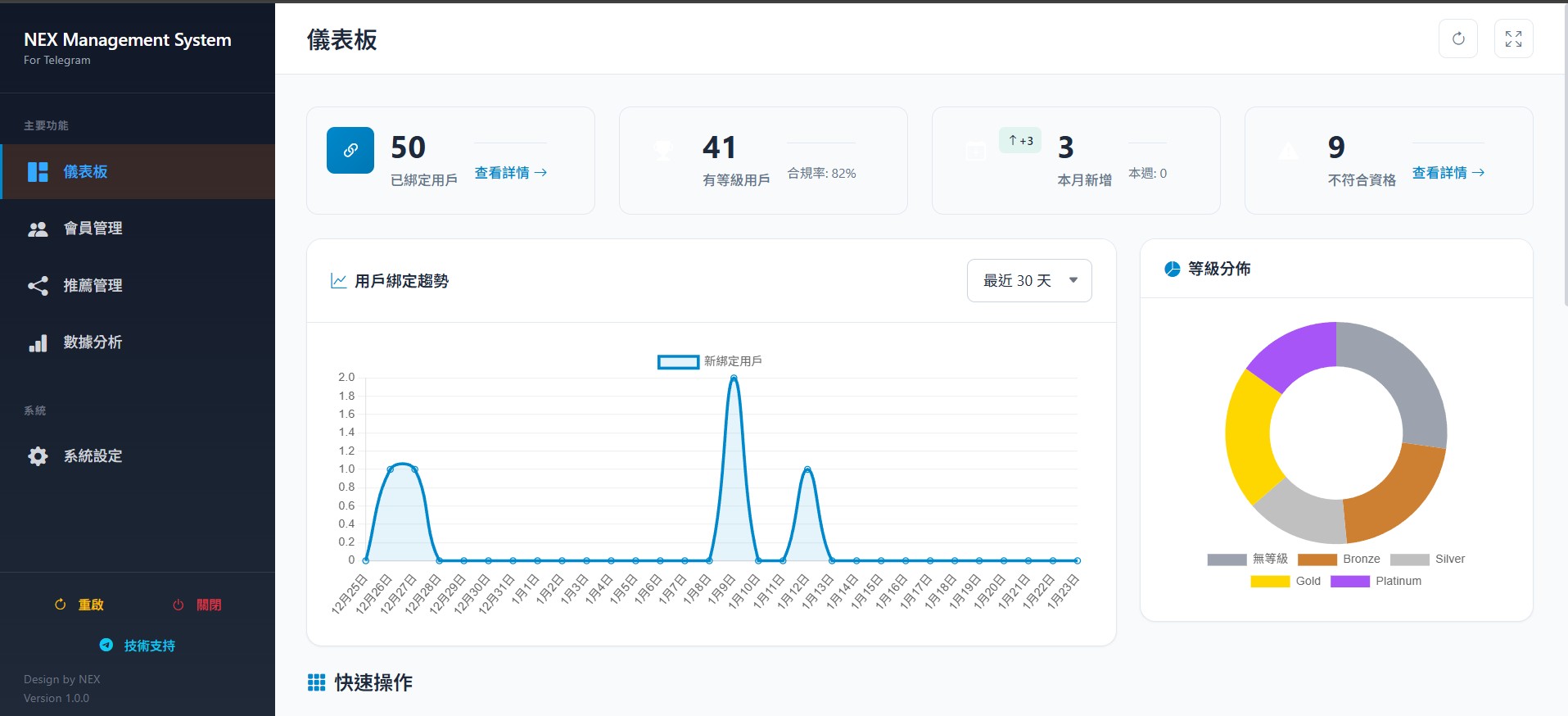
Task: Click the refresh icon in the header
Action: click(1457, 39)
